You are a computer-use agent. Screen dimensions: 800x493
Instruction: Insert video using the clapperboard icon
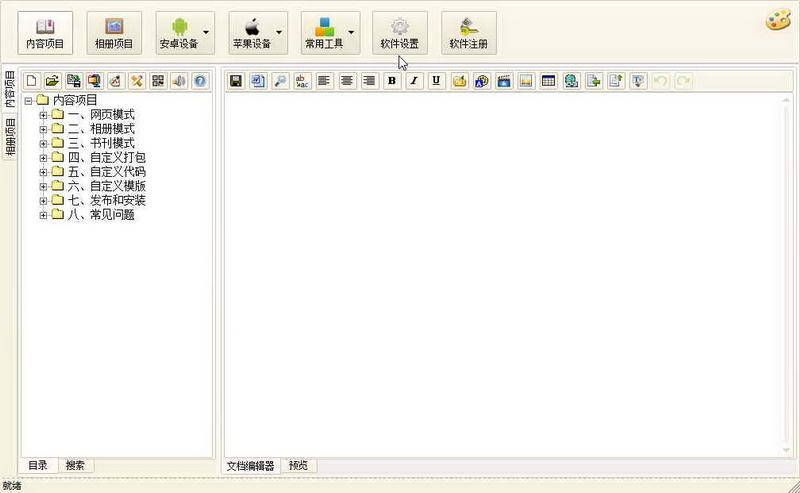click(504, 81)
